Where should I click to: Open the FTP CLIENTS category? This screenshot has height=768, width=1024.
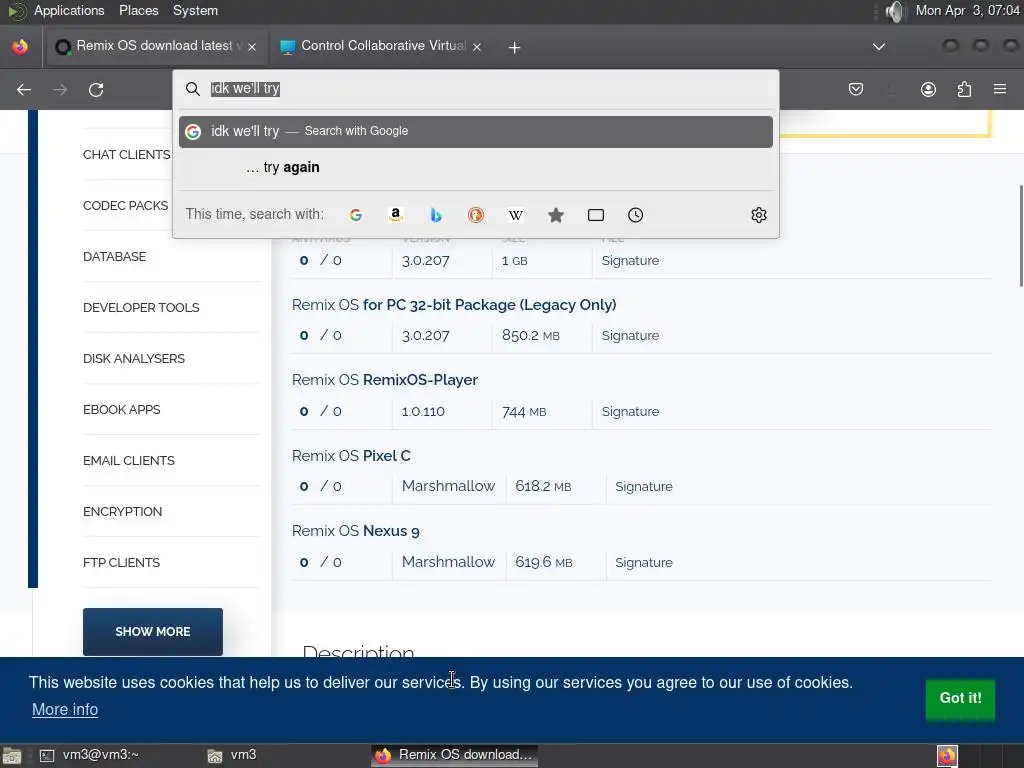pos(121,562)
